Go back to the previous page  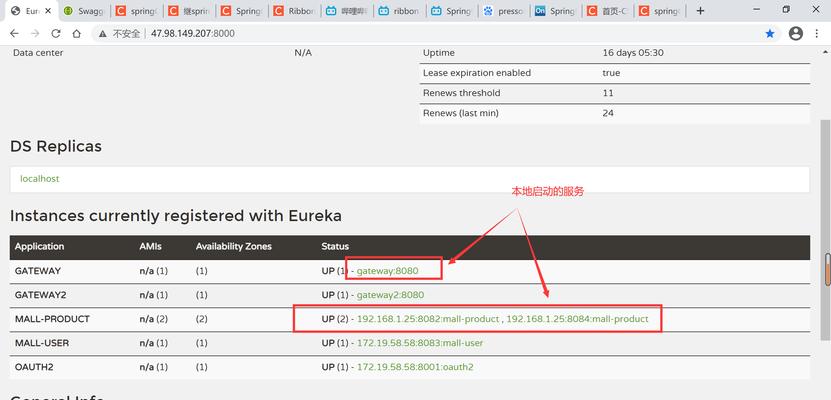(x=14, y=33)
